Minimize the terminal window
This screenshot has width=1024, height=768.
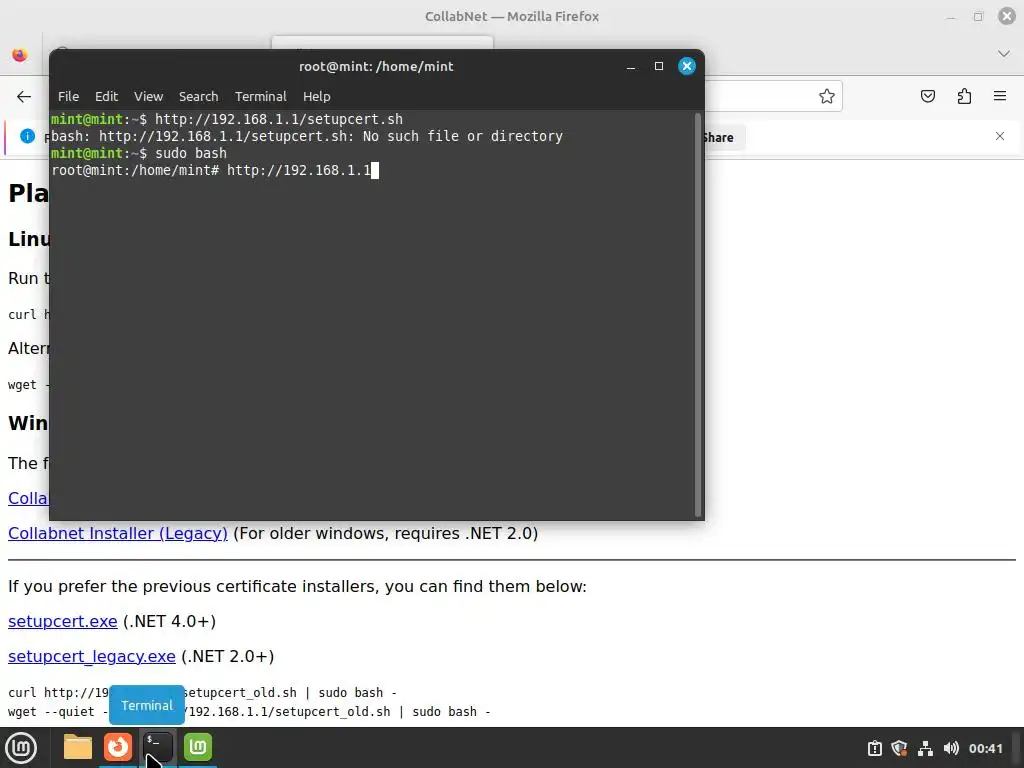(x=631, y=67)
